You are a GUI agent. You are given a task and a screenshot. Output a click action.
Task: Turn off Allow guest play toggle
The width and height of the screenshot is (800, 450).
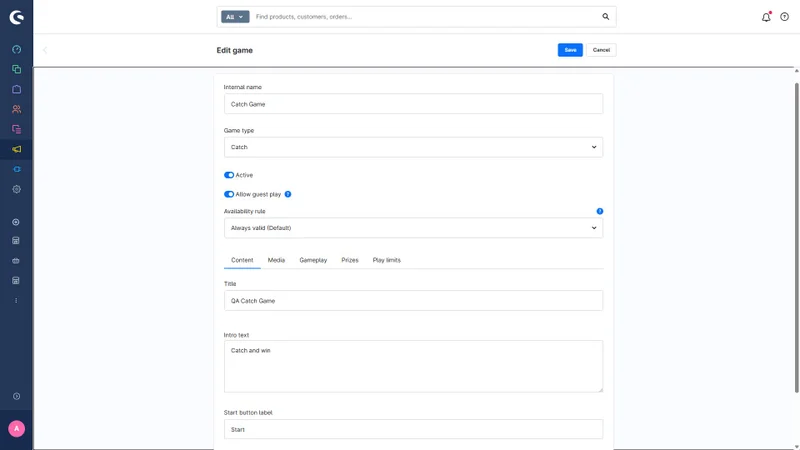point(229,194)
